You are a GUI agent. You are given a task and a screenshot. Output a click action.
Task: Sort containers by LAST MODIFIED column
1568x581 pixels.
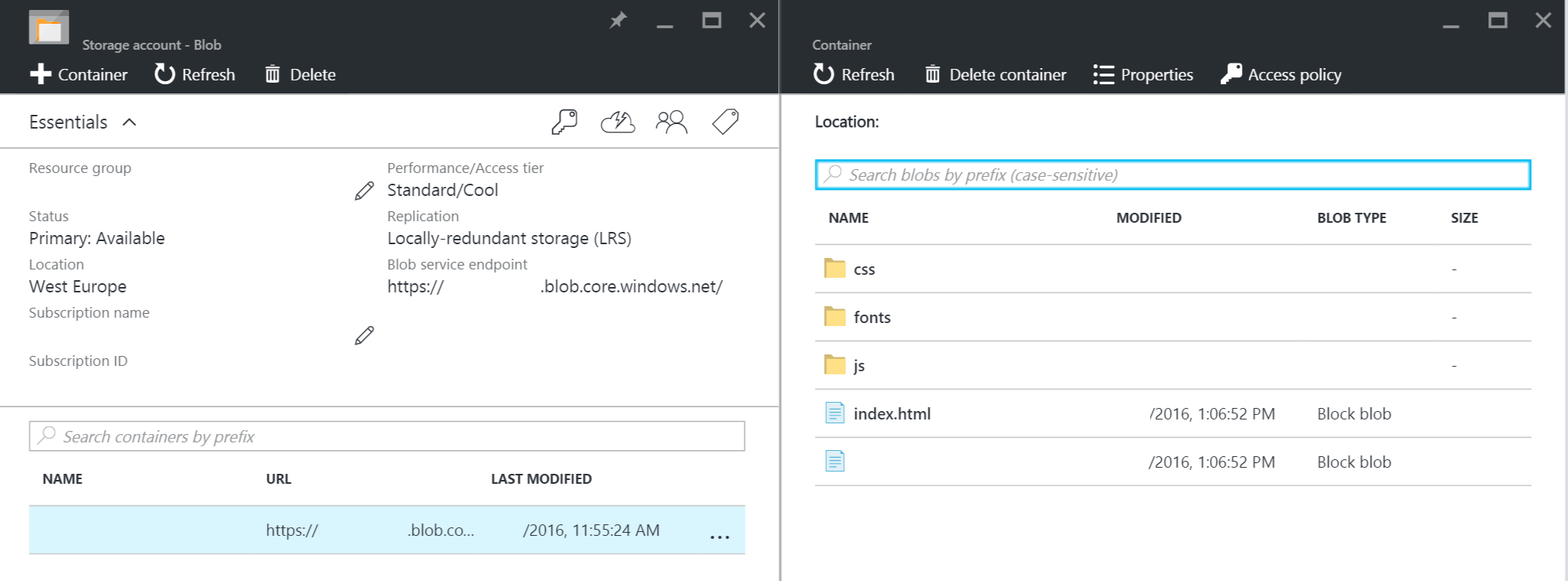tap(541, 479)
